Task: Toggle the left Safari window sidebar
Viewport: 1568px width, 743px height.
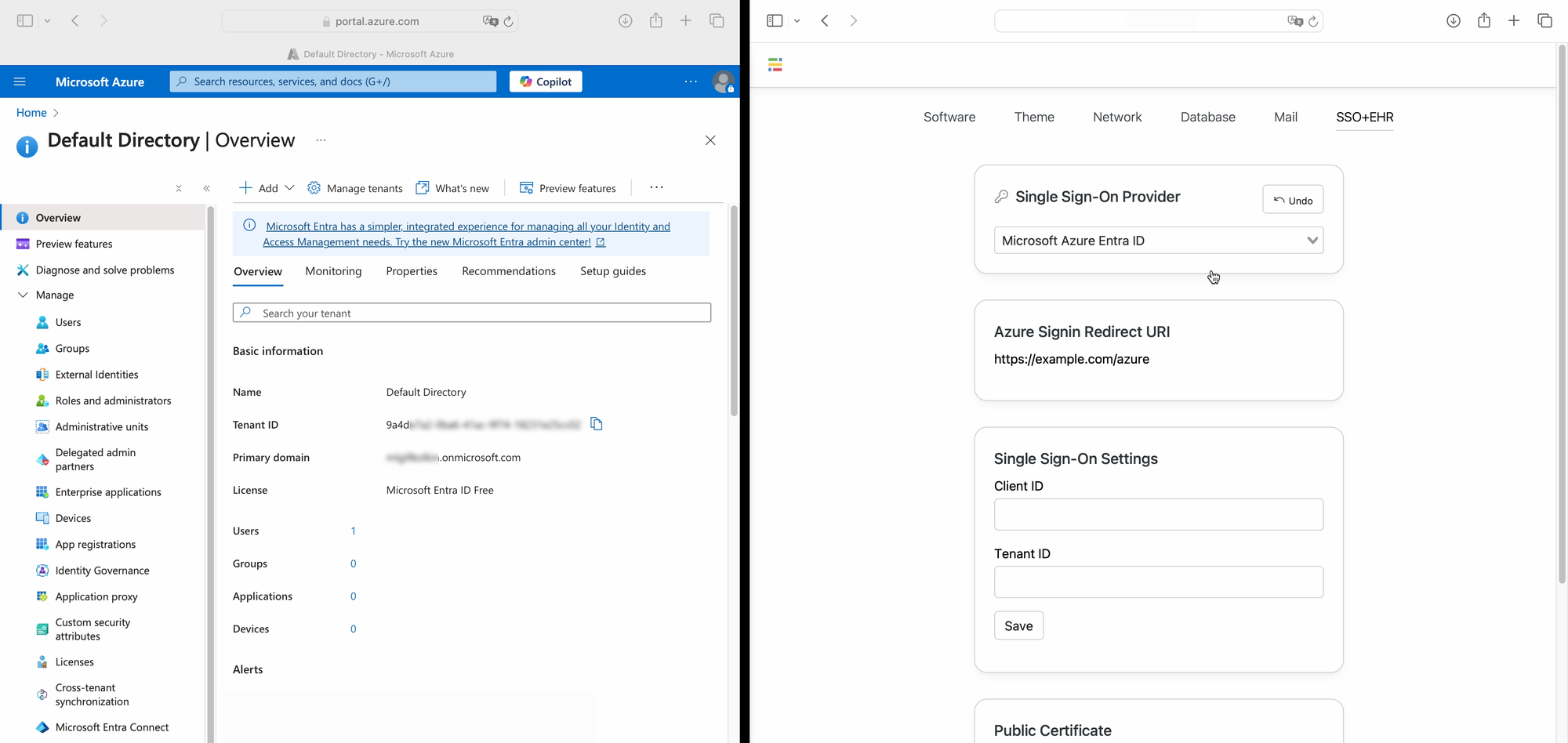Action: [x=25, y=20]
